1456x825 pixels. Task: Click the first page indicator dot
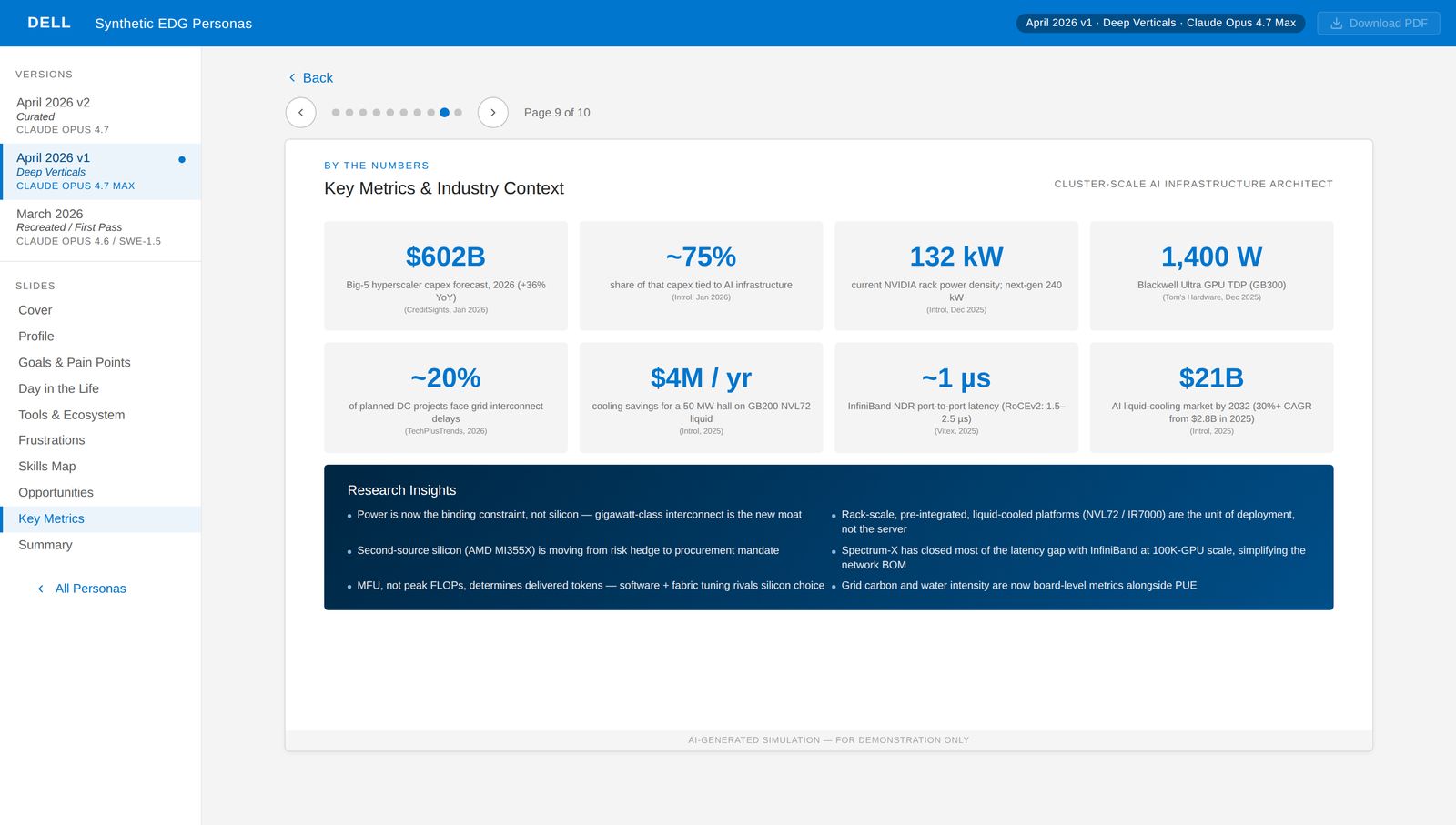[336, 113]
